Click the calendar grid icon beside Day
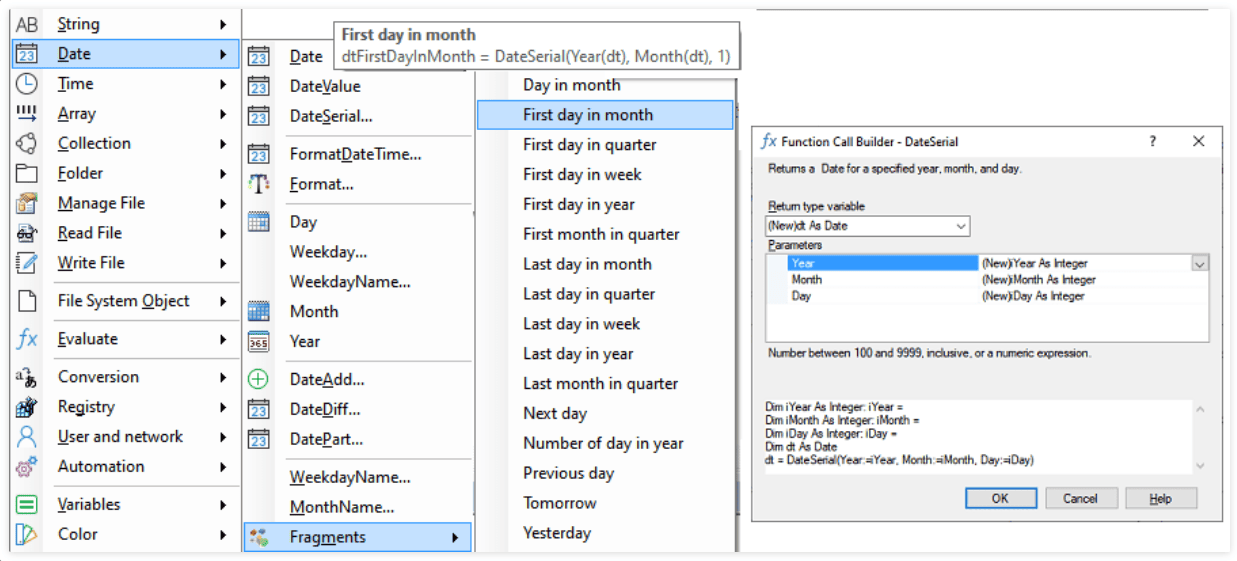This screenshot has height=561, width=1237. click(258, 222)
